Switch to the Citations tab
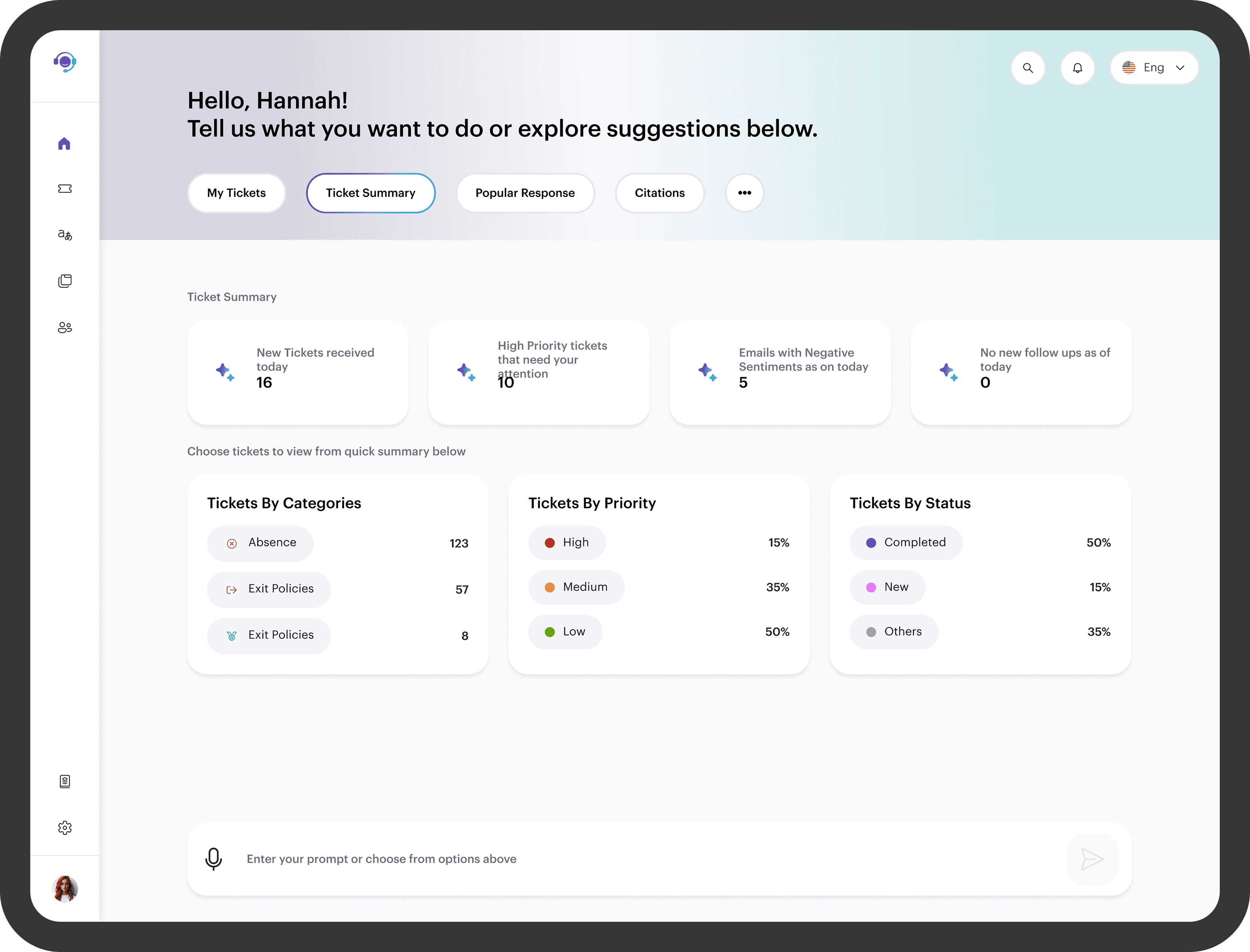 (x=659, y=193)
